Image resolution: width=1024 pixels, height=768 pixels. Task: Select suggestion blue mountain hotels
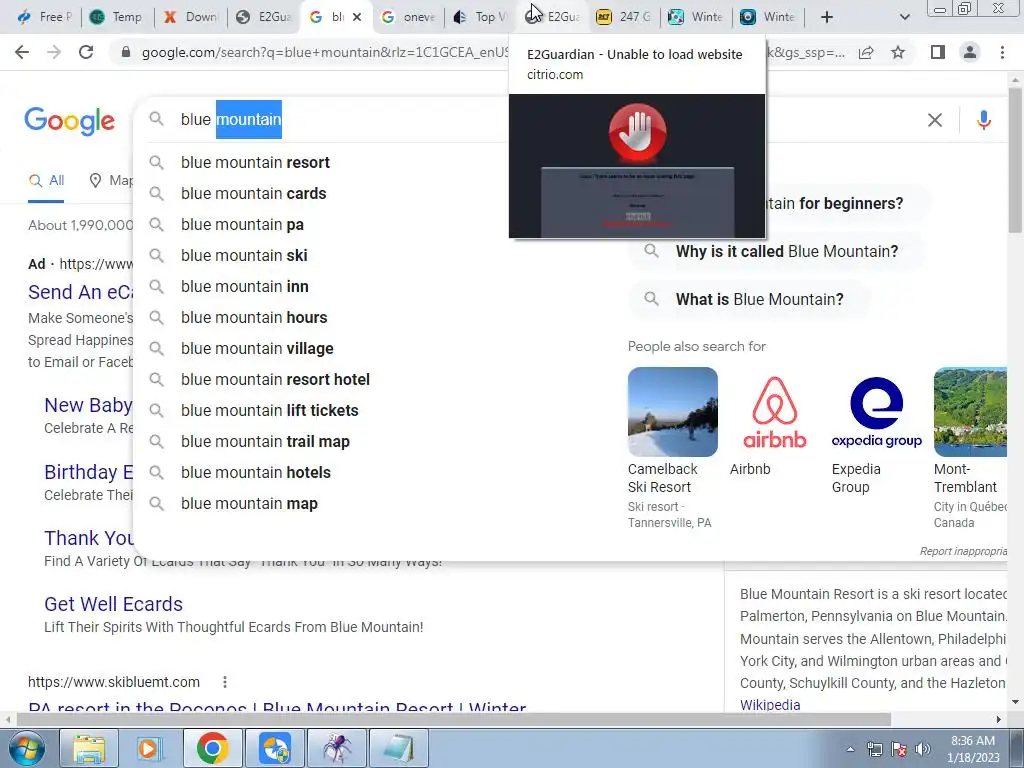click(x=256, y=473)
